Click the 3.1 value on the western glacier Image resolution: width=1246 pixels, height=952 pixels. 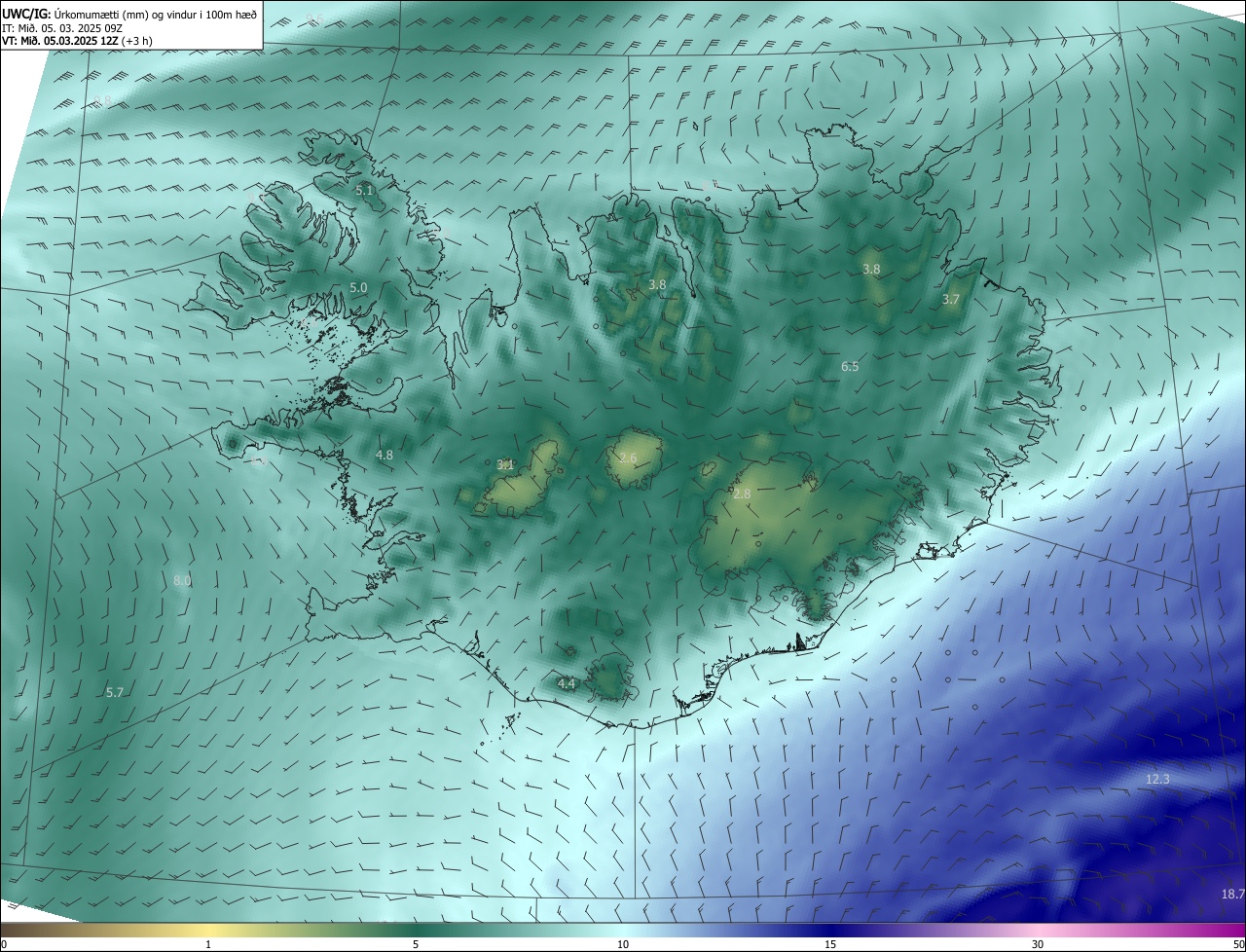click(x=505, y=464)
